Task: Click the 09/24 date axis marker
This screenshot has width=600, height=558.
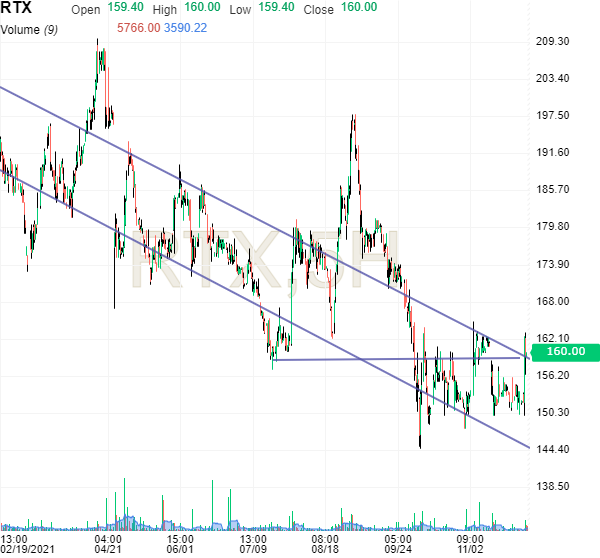Action: pyautogui.click(x=399, y=549)
